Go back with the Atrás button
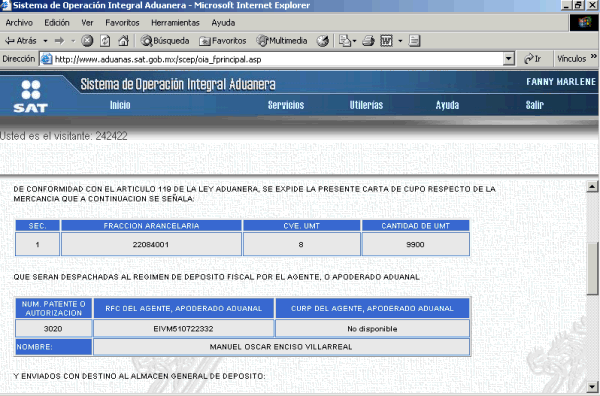 (x=20, y=41)
